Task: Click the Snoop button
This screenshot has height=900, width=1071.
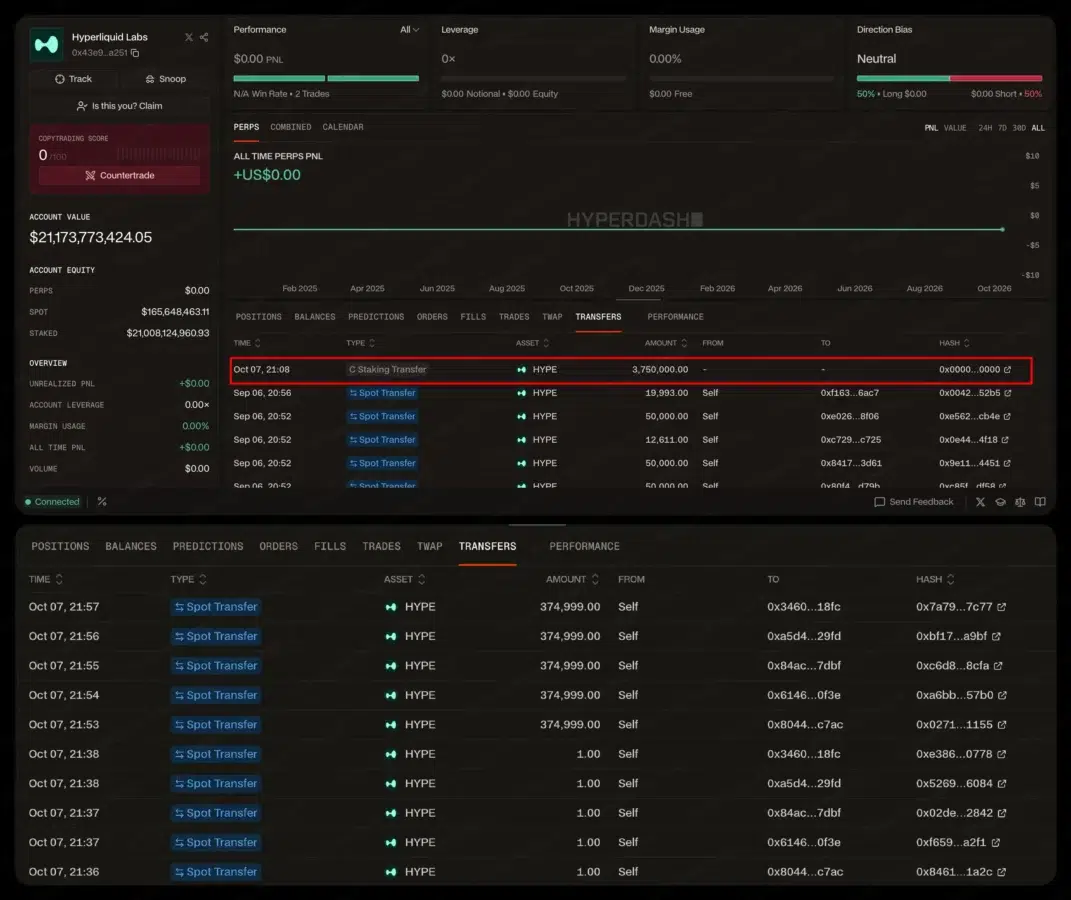Action: (165, 79)
